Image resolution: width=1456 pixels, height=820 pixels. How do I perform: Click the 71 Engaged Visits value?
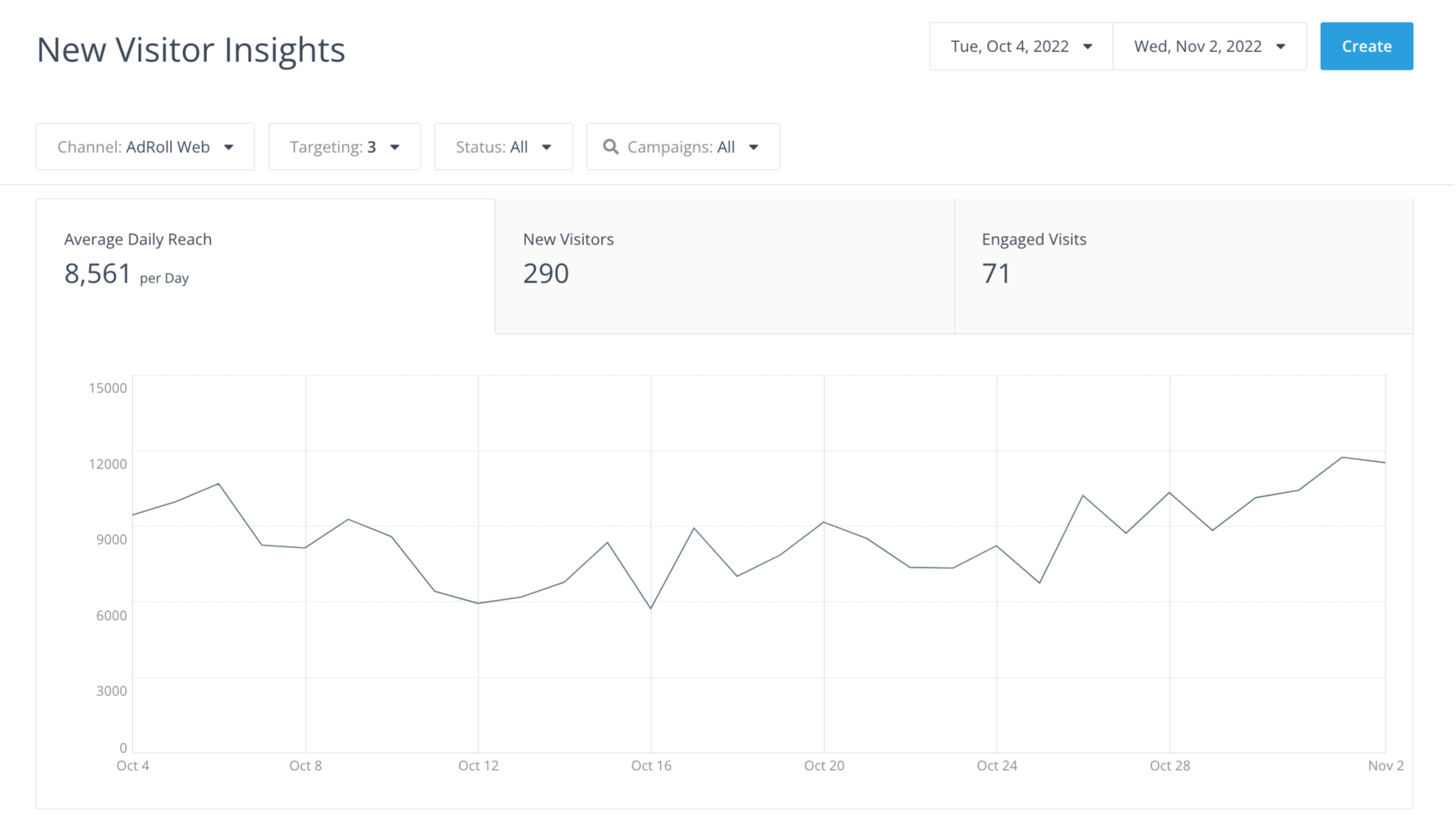(x=996, y=273)
